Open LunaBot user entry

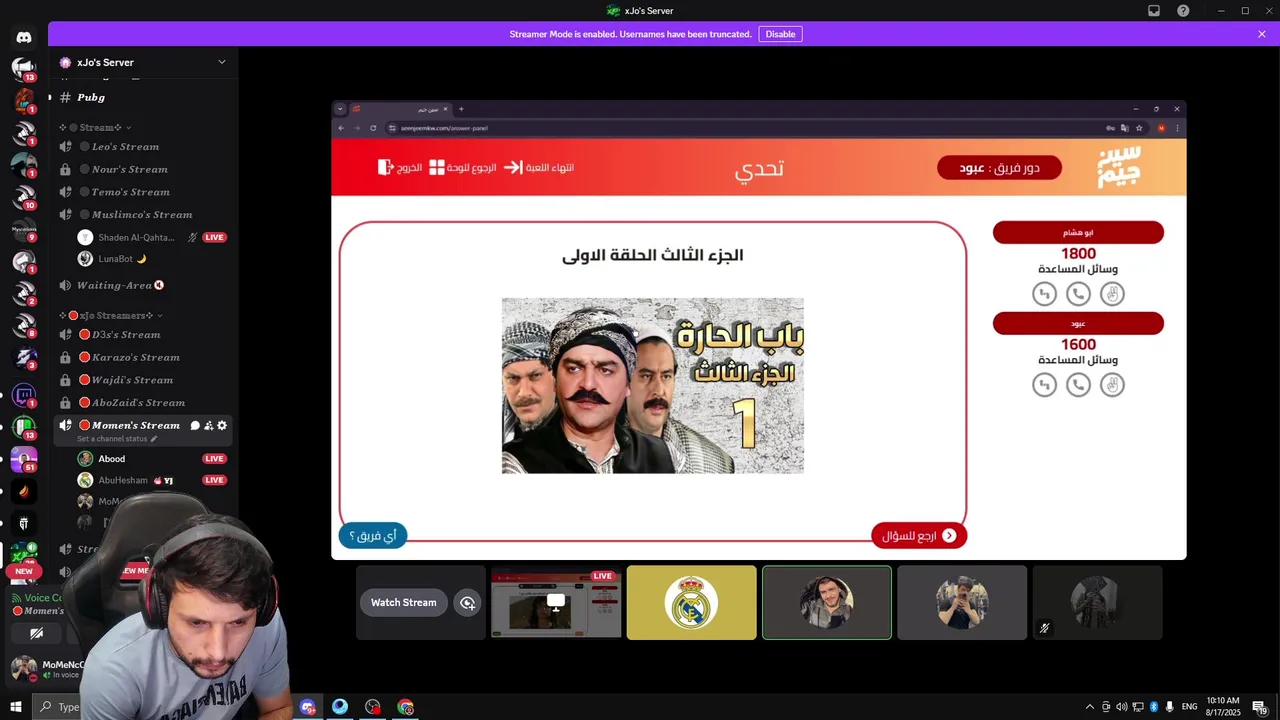pos(152,259)
